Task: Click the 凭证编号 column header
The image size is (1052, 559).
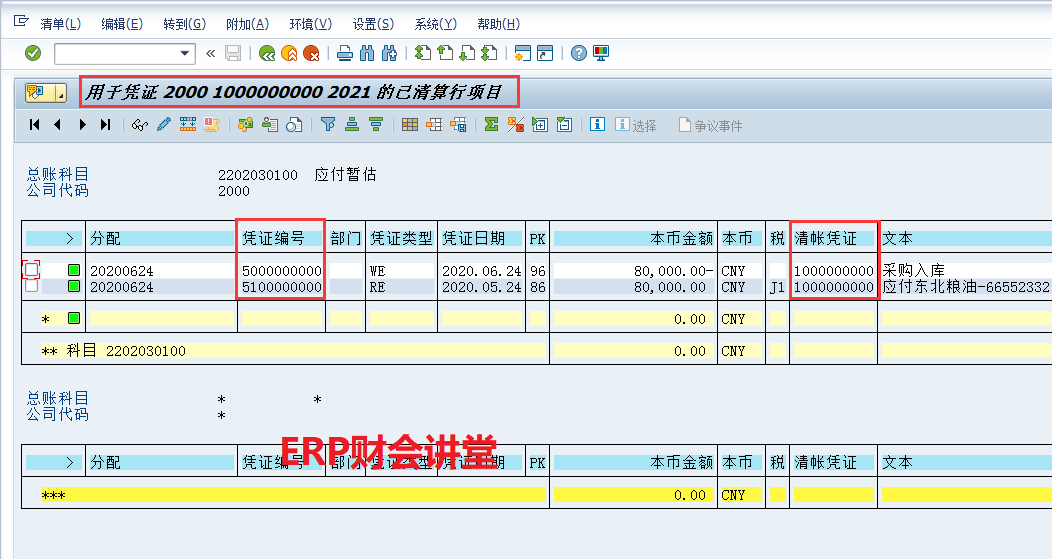Action: pyautogui.click(x=281, y=239)
